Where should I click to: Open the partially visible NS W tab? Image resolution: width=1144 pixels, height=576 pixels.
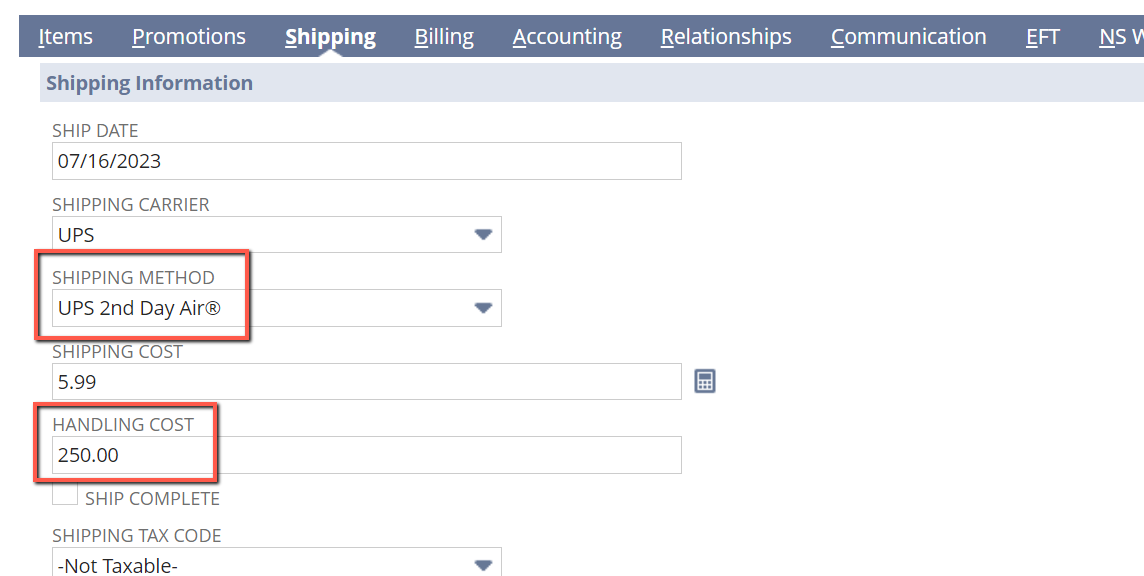coord(1122,36)
